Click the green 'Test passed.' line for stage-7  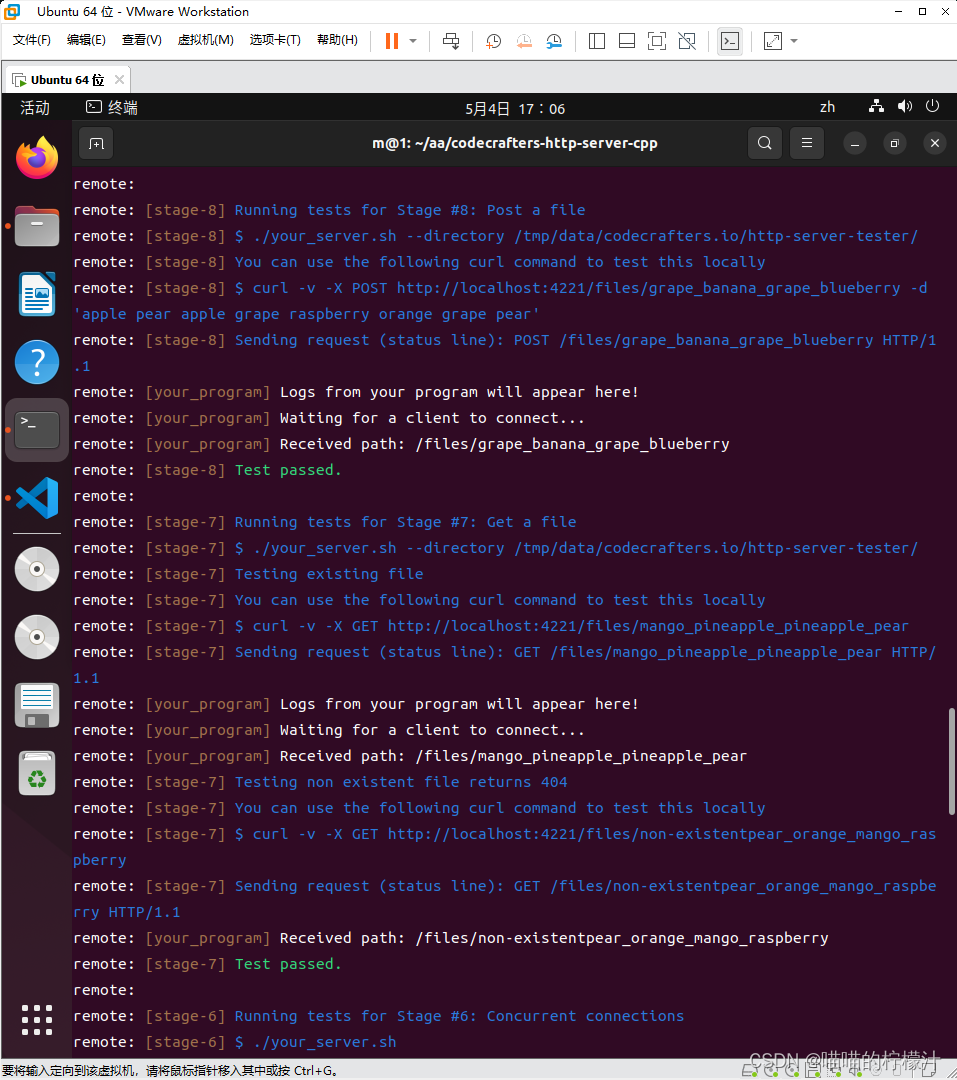pyautogui.click(x=288, y=964)
